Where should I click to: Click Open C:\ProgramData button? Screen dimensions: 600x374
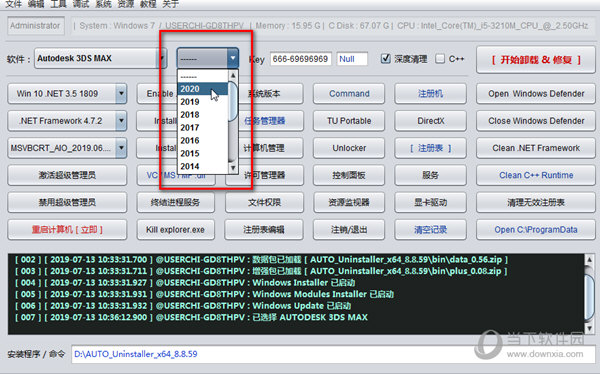coord(536,230)
